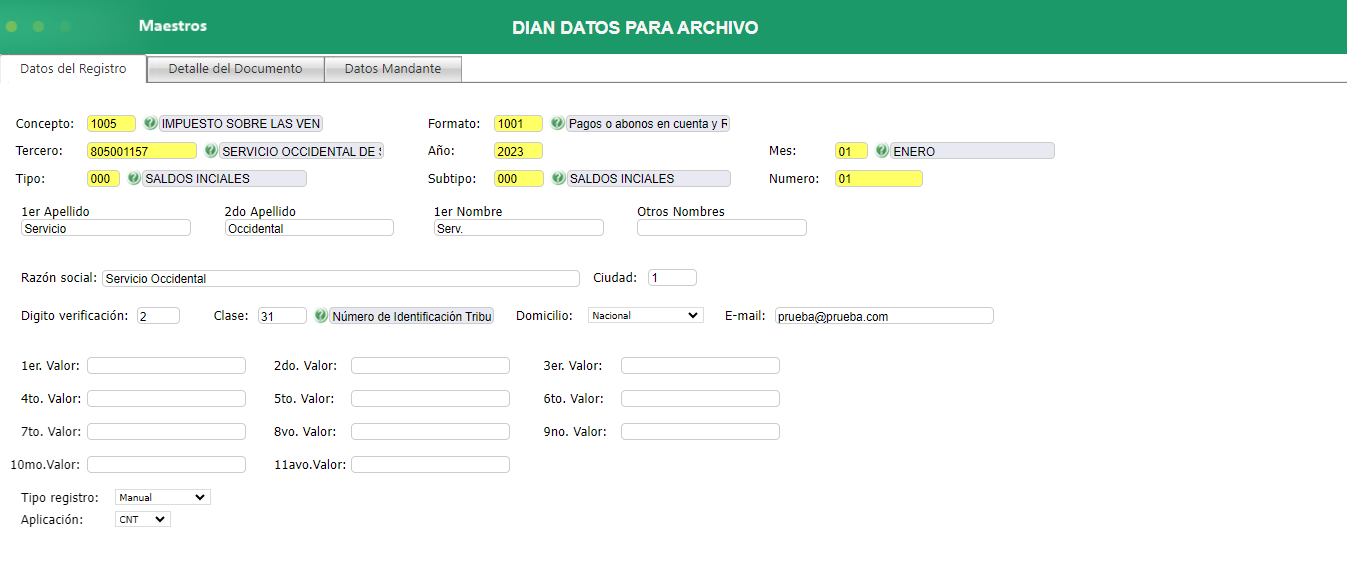Switch to the Datos Mandante tab
The image size is (1347, 584).
pos(392,68)
